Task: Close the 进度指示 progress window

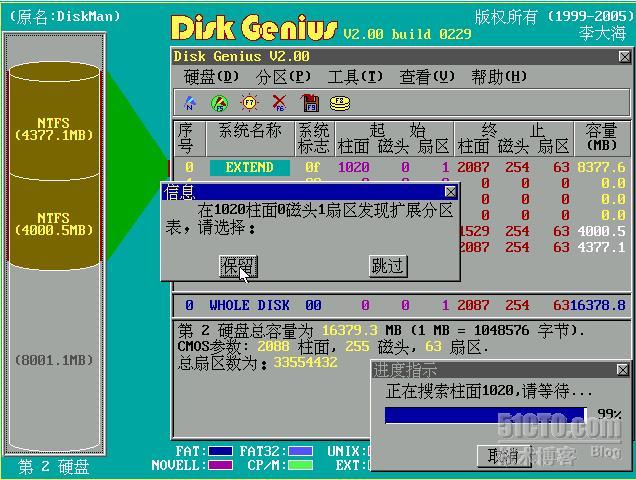Action: coord(624,369)
